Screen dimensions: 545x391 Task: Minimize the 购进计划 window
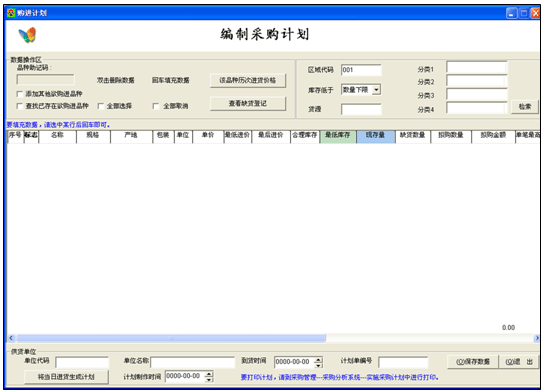pos(511,13)
